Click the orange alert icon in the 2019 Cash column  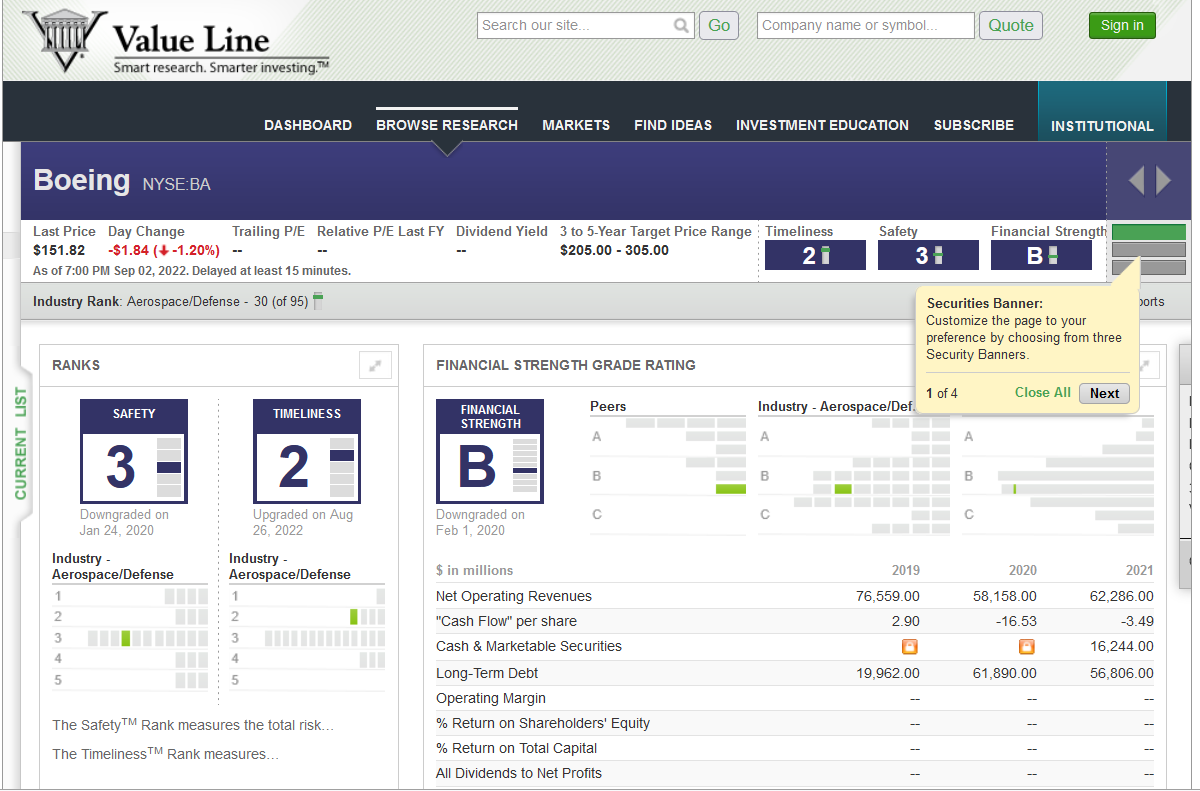coord(909,647)
